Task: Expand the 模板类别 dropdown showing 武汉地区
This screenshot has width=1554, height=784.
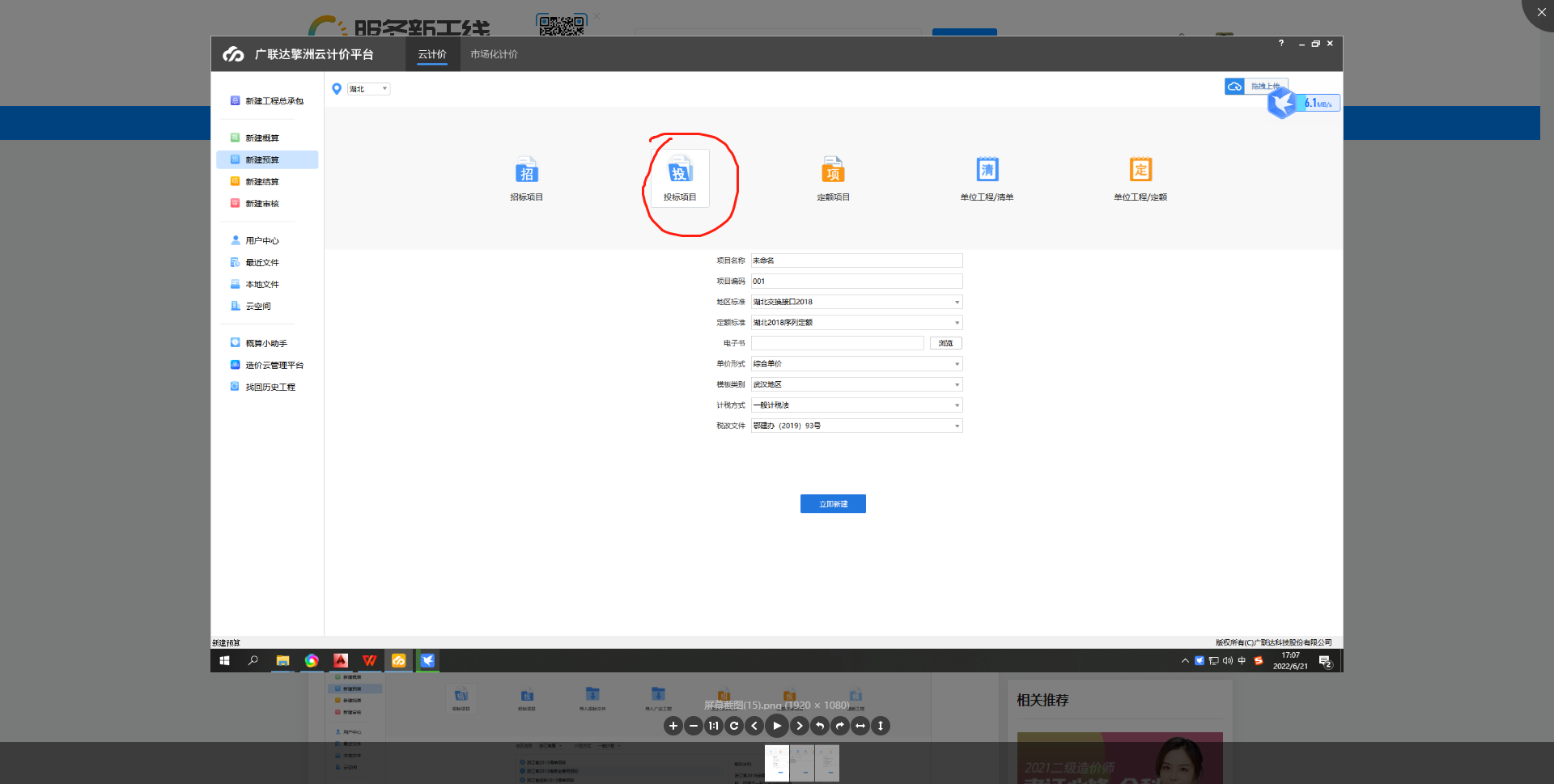Action: click(857, 384)
